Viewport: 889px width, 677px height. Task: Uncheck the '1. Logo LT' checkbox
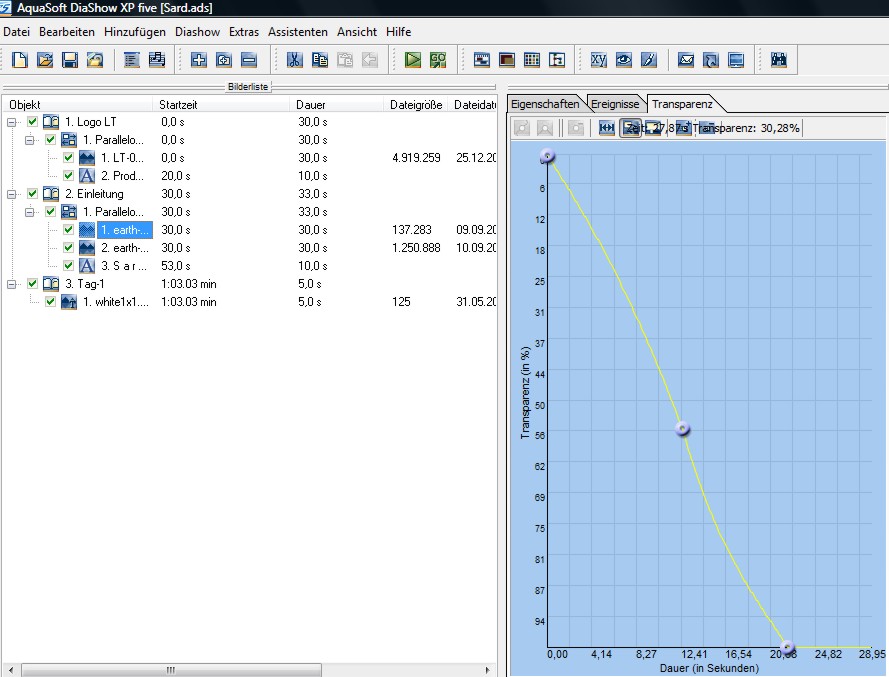point(34,122)
